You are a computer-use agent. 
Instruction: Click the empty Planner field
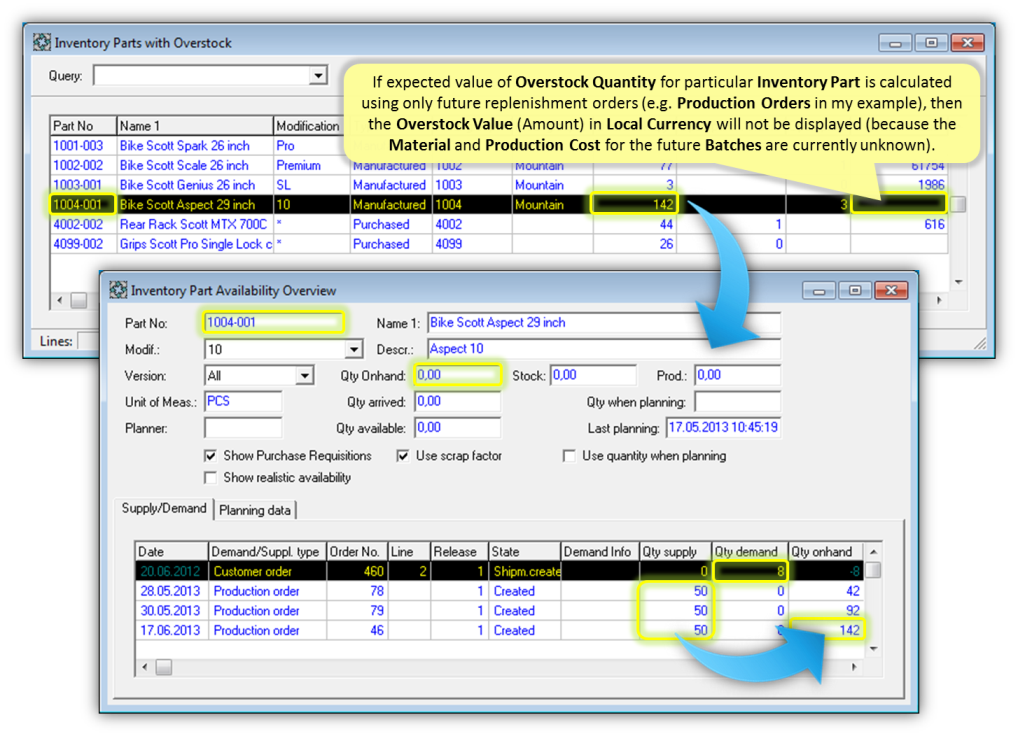pyautogui.click(x=243, y=428)
